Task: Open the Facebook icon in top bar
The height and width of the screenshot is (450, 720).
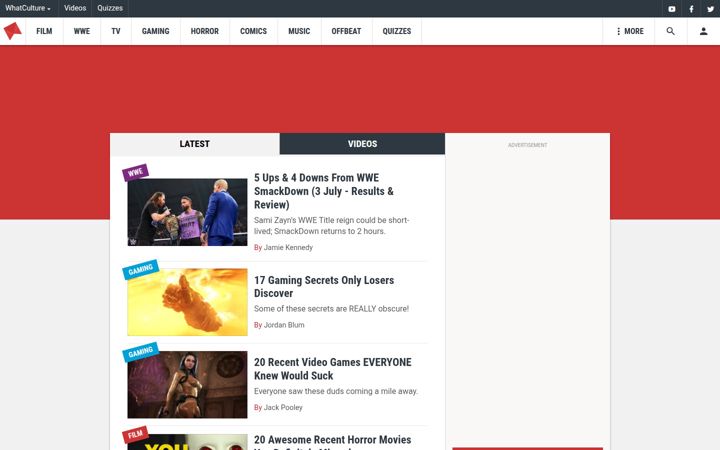Action: click(691, 9)
